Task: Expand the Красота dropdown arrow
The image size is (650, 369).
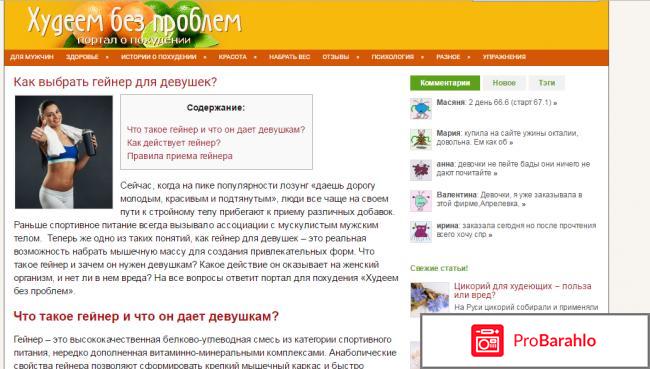Action: (x=255, y=57)
